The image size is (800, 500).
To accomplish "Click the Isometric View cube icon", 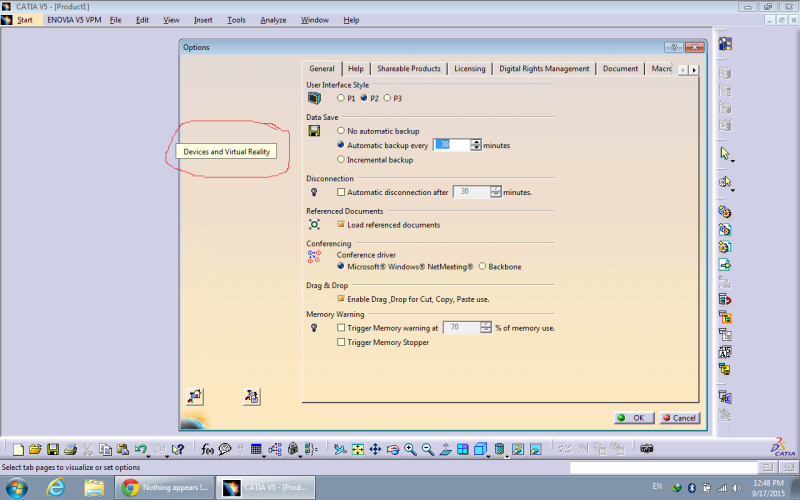I will click(x=480, y=449).
